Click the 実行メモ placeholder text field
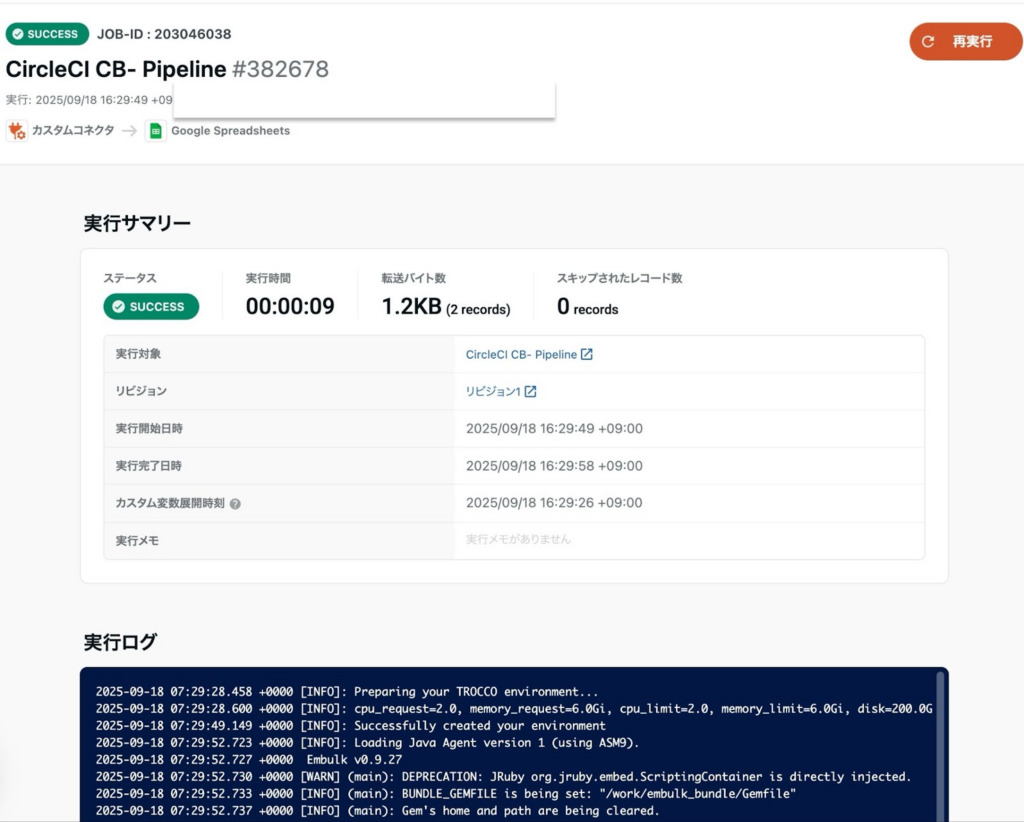 [518, 539]
